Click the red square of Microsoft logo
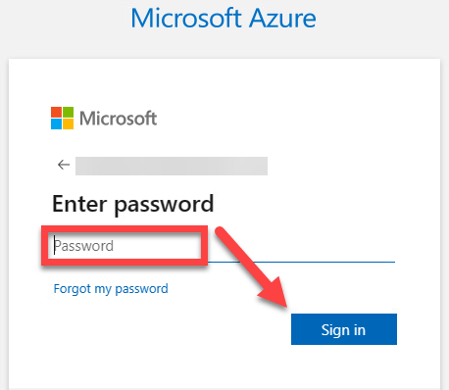 [56, 112]
